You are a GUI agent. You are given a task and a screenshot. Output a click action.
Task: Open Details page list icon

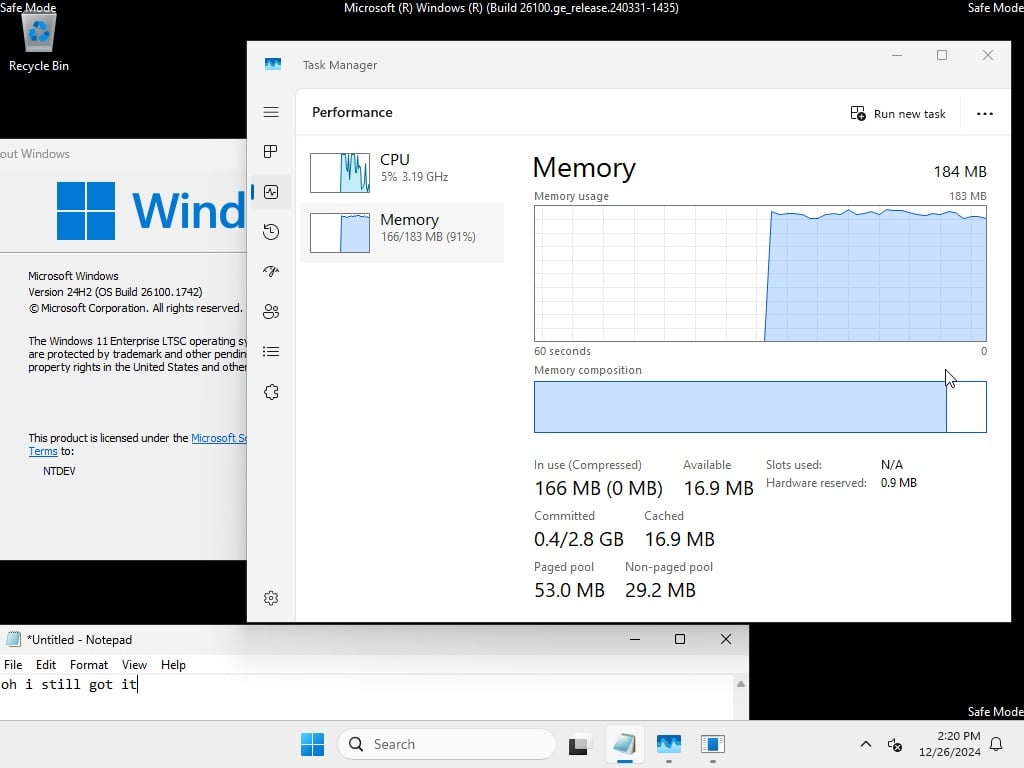pos(271,352)
